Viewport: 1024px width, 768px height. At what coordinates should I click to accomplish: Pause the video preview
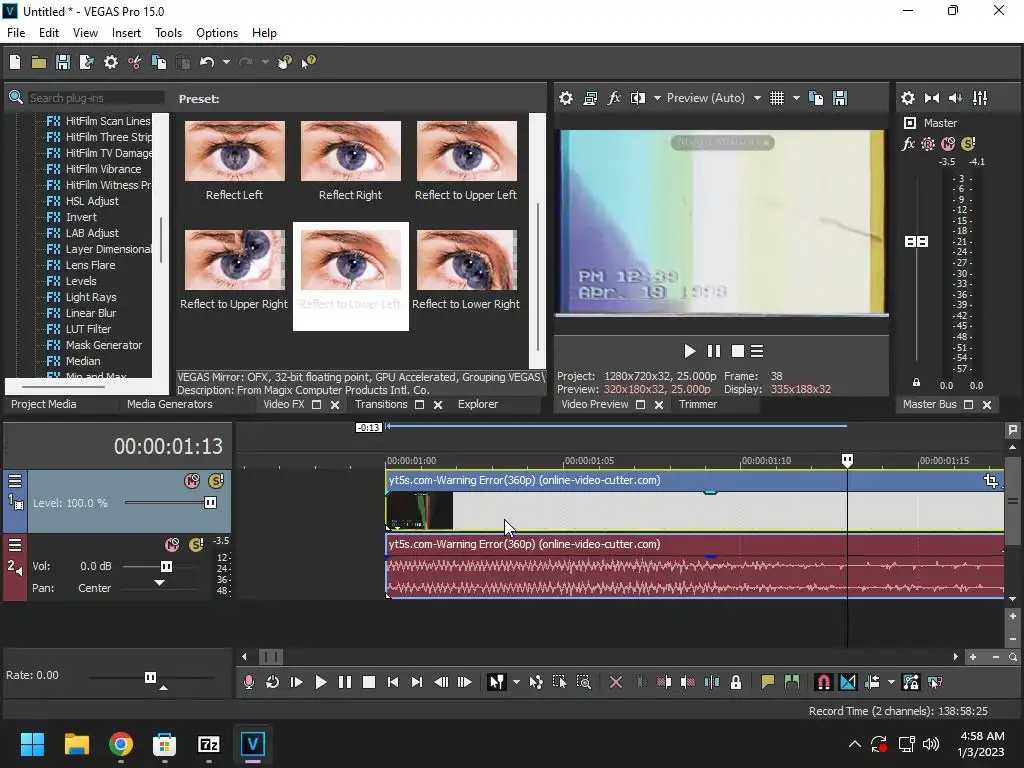[714, 351]
